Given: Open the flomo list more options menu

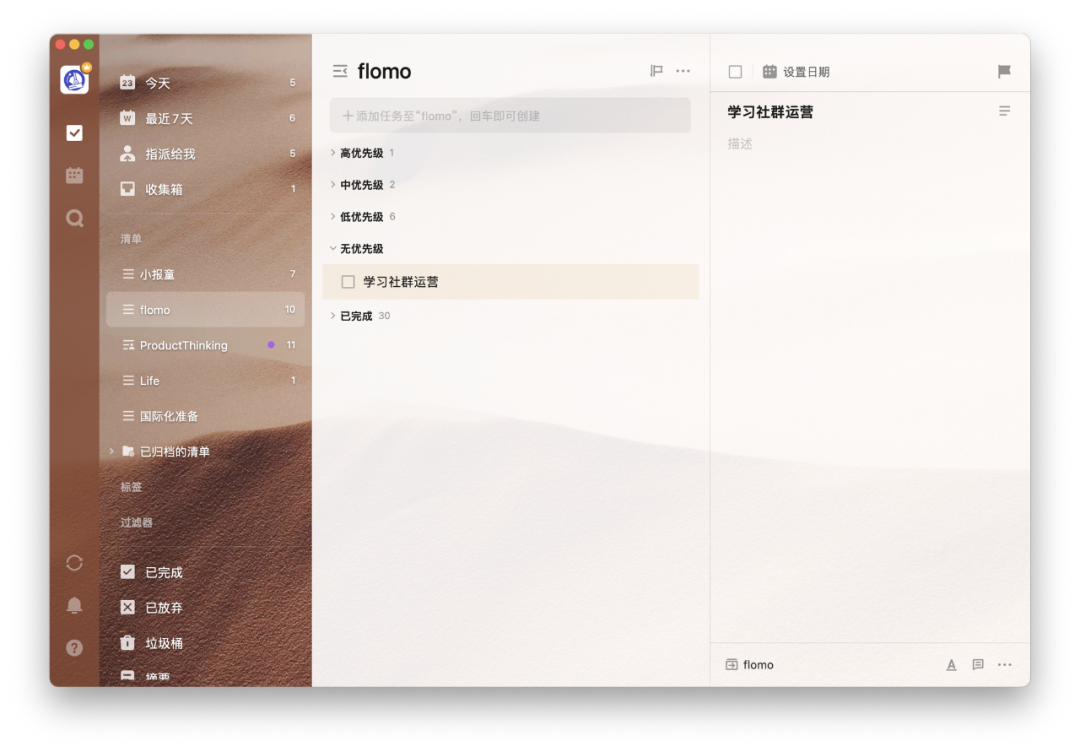Looking at the screenshot, I should 683,70.
